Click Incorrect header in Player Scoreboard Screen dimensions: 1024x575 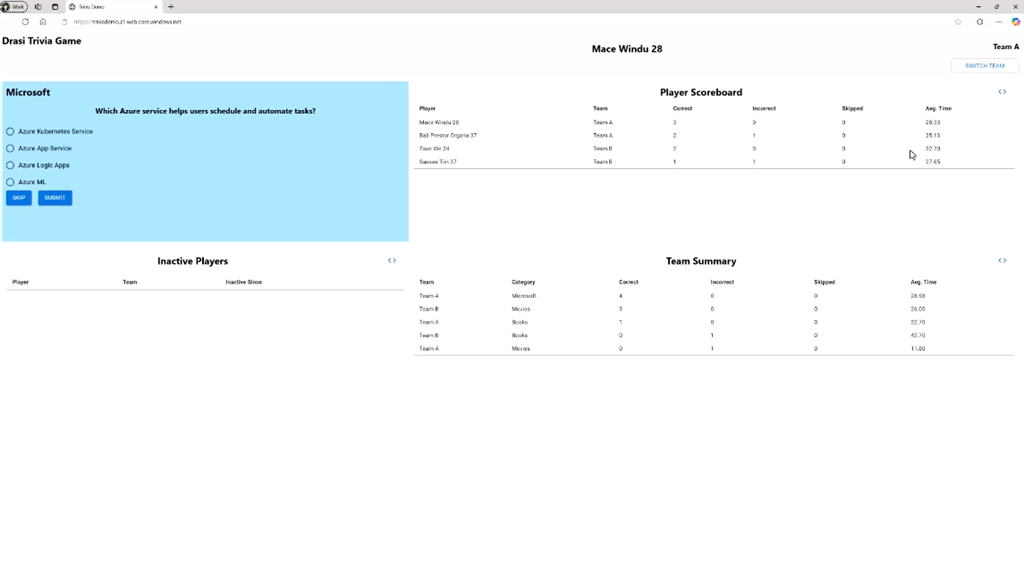point(764,108)
